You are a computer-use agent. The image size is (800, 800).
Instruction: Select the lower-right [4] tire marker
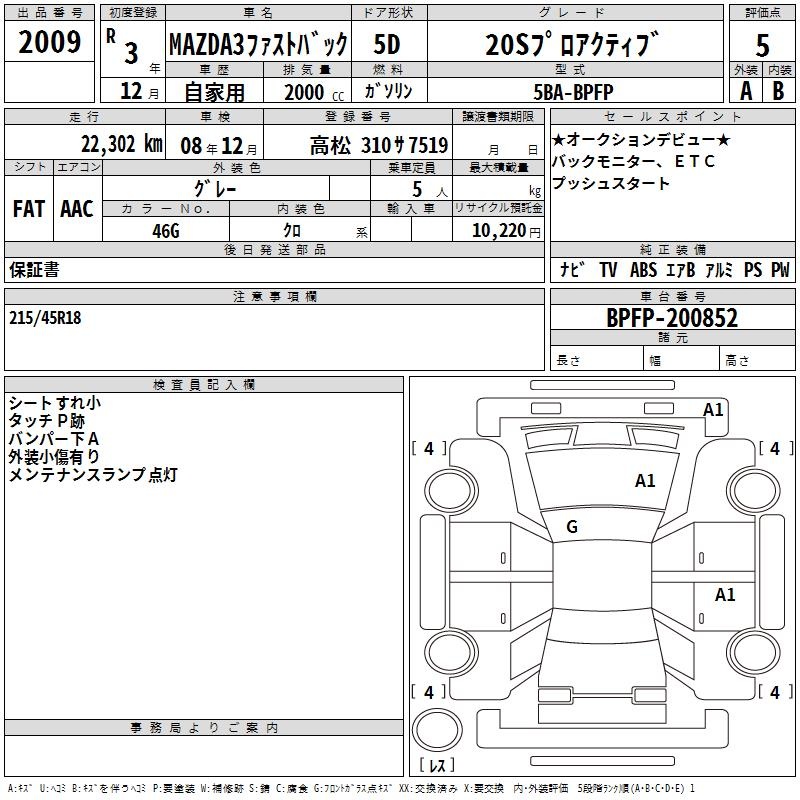(x=774, y=692)
